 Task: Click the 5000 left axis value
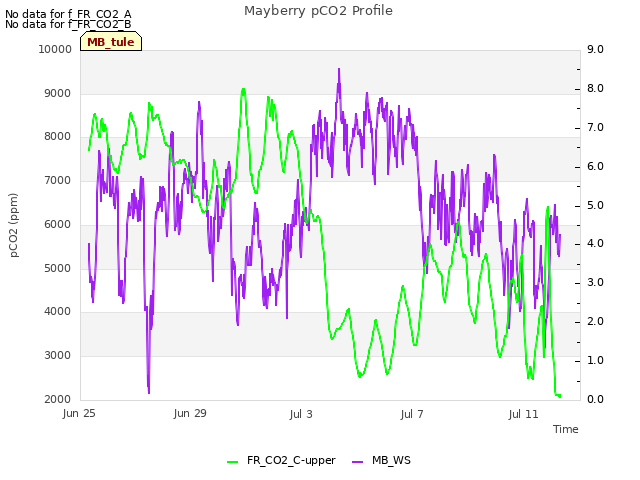[x=58, y=269]
